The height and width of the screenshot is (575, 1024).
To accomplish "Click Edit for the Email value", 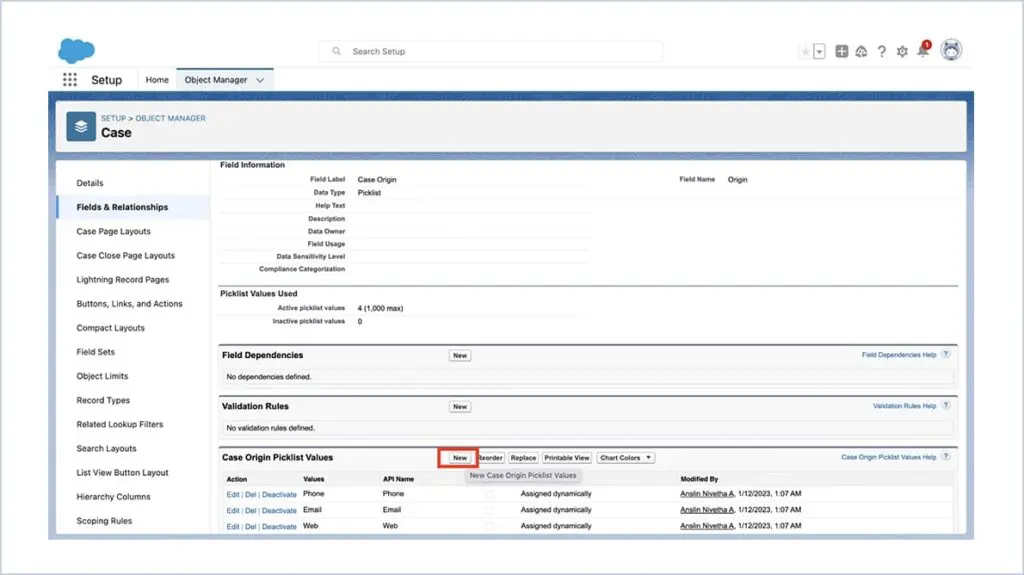I will (232, 511).
